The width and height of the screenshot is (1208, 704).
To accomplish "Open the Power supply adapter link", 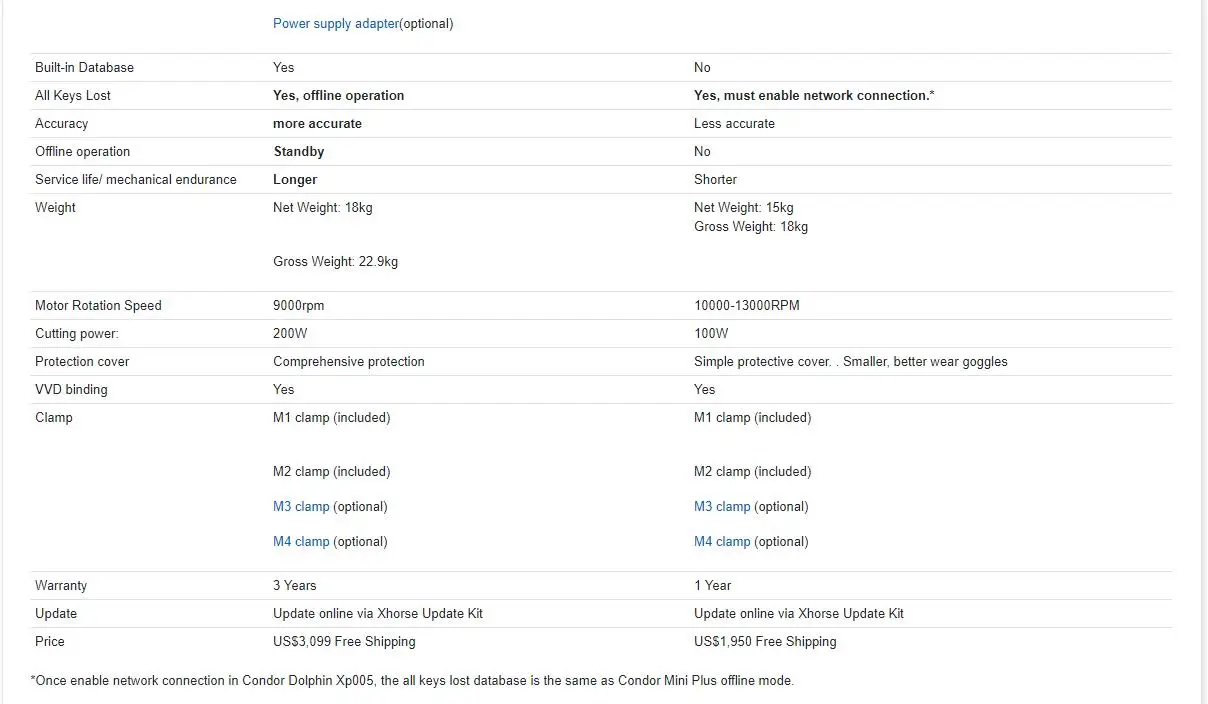I will (335, 23).
